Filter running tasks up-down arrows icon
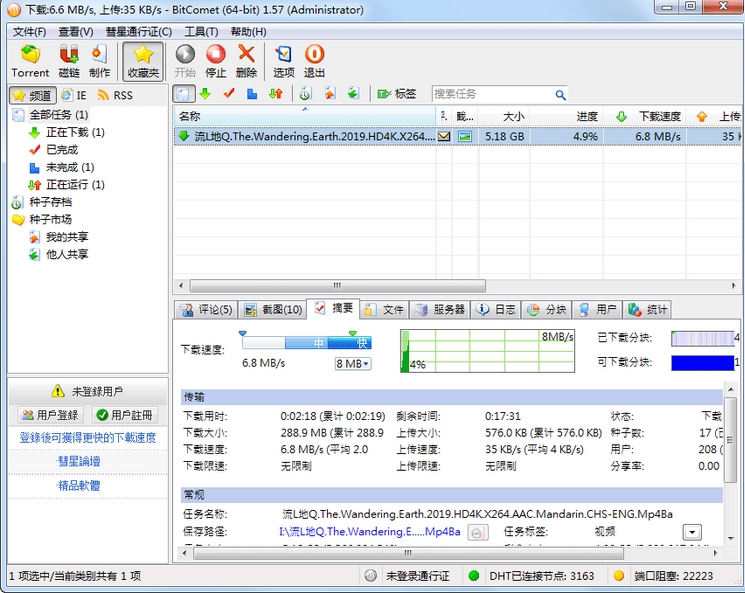This screenshot has height=593, width=745. click(x=276, y=94)
